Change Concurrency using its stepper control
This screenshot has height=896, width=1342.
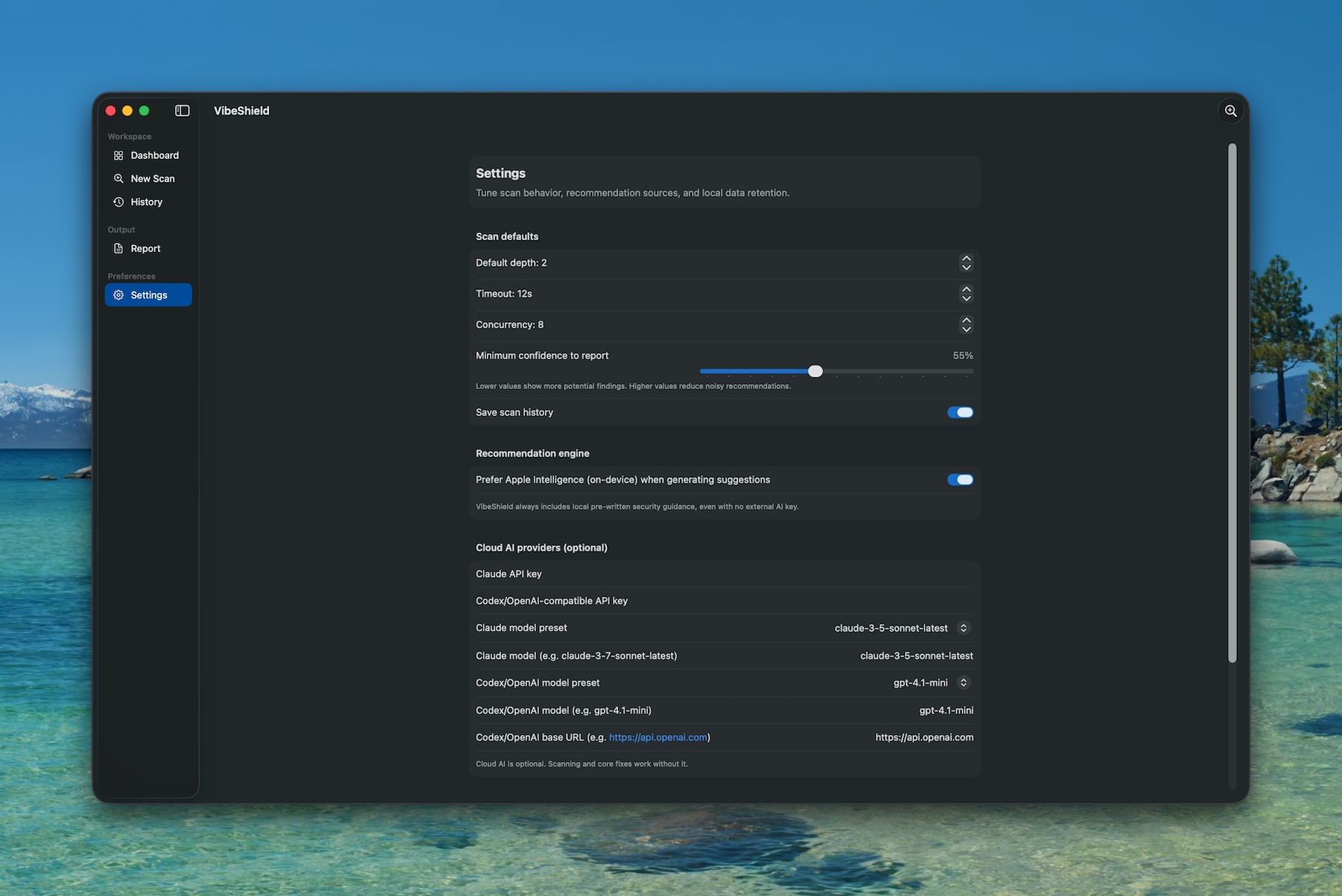(965, 324)
